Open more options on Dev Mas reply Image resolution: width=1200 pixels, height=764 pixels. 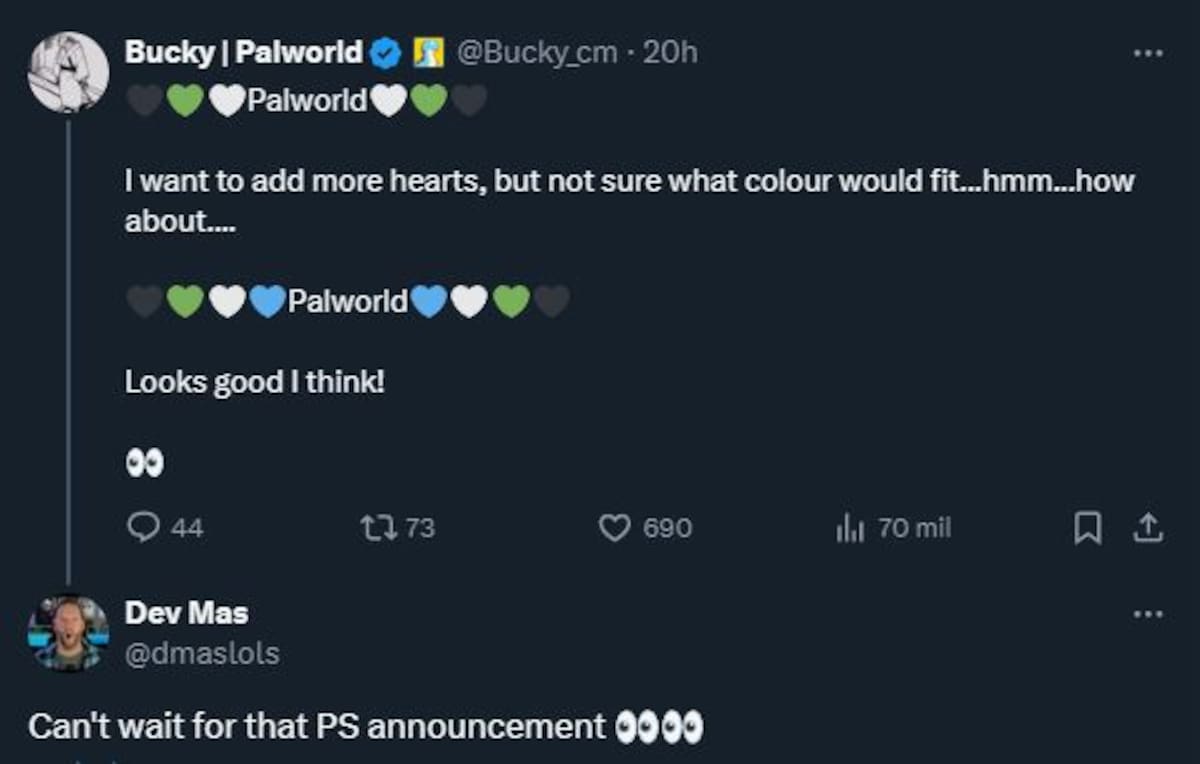tap(1148, 613)
